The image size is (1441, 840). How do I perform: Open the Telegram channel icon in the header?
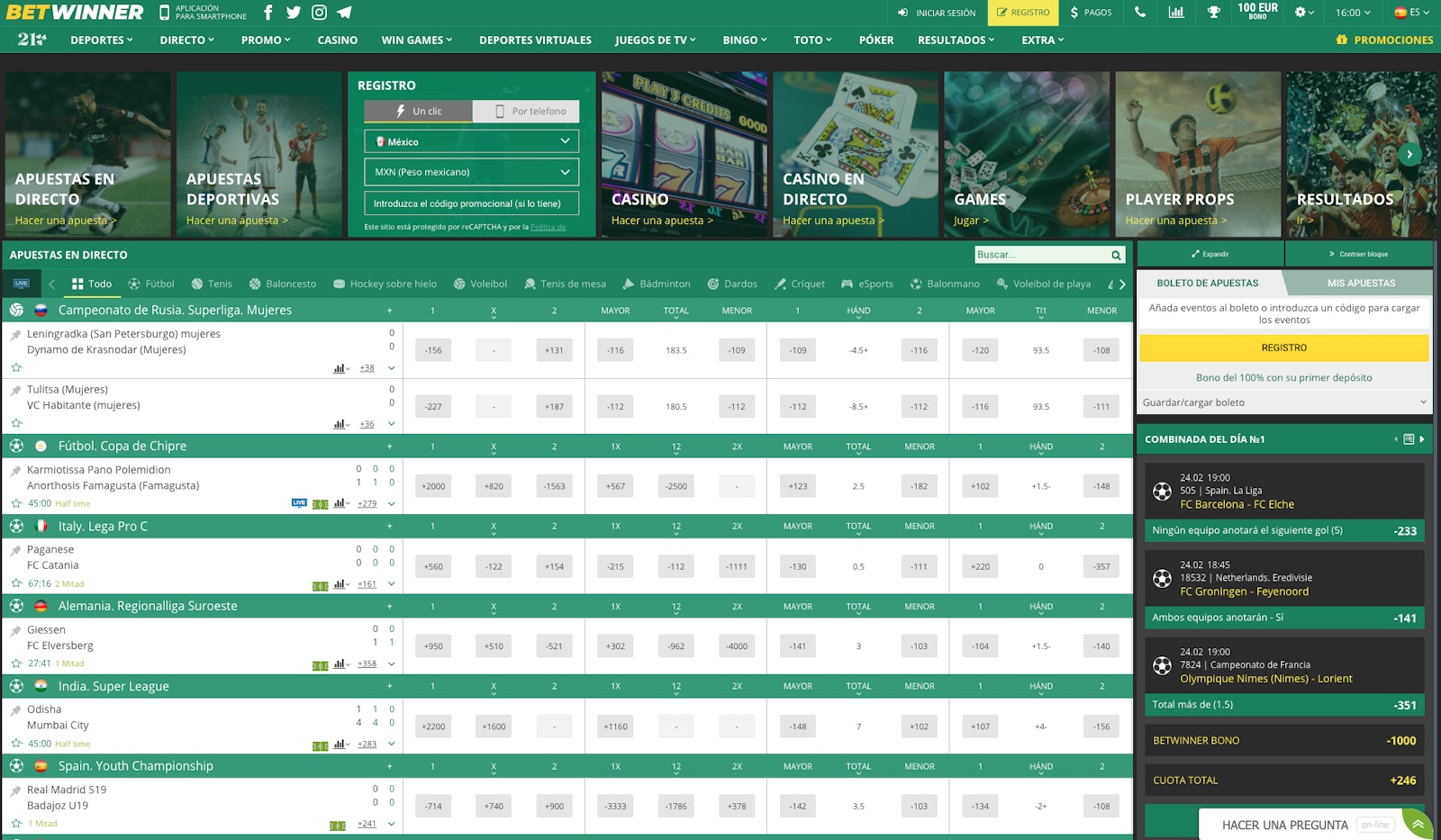click(346, 13)
